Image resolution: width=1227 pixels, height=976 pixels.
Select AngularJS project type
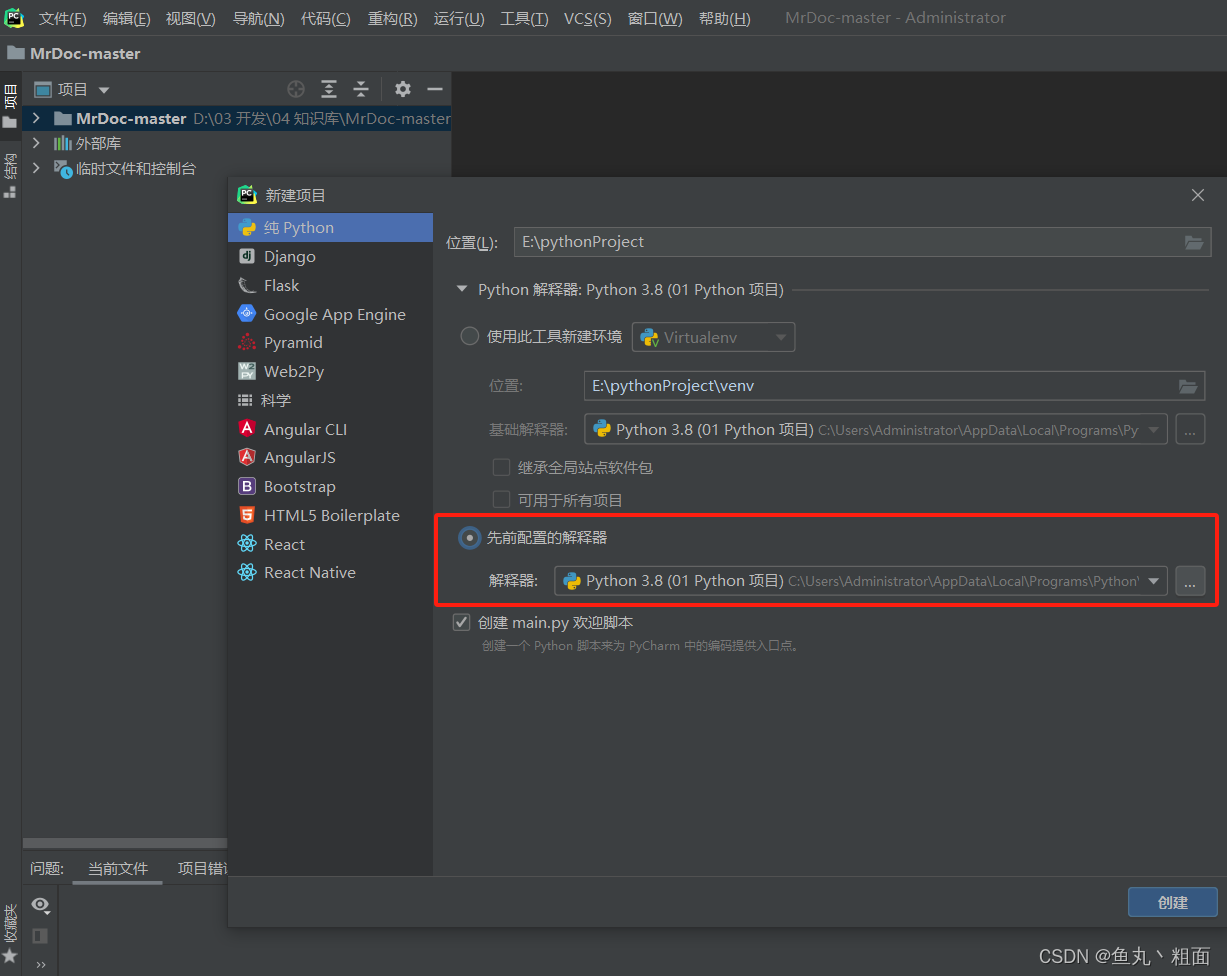coord(331,457)
